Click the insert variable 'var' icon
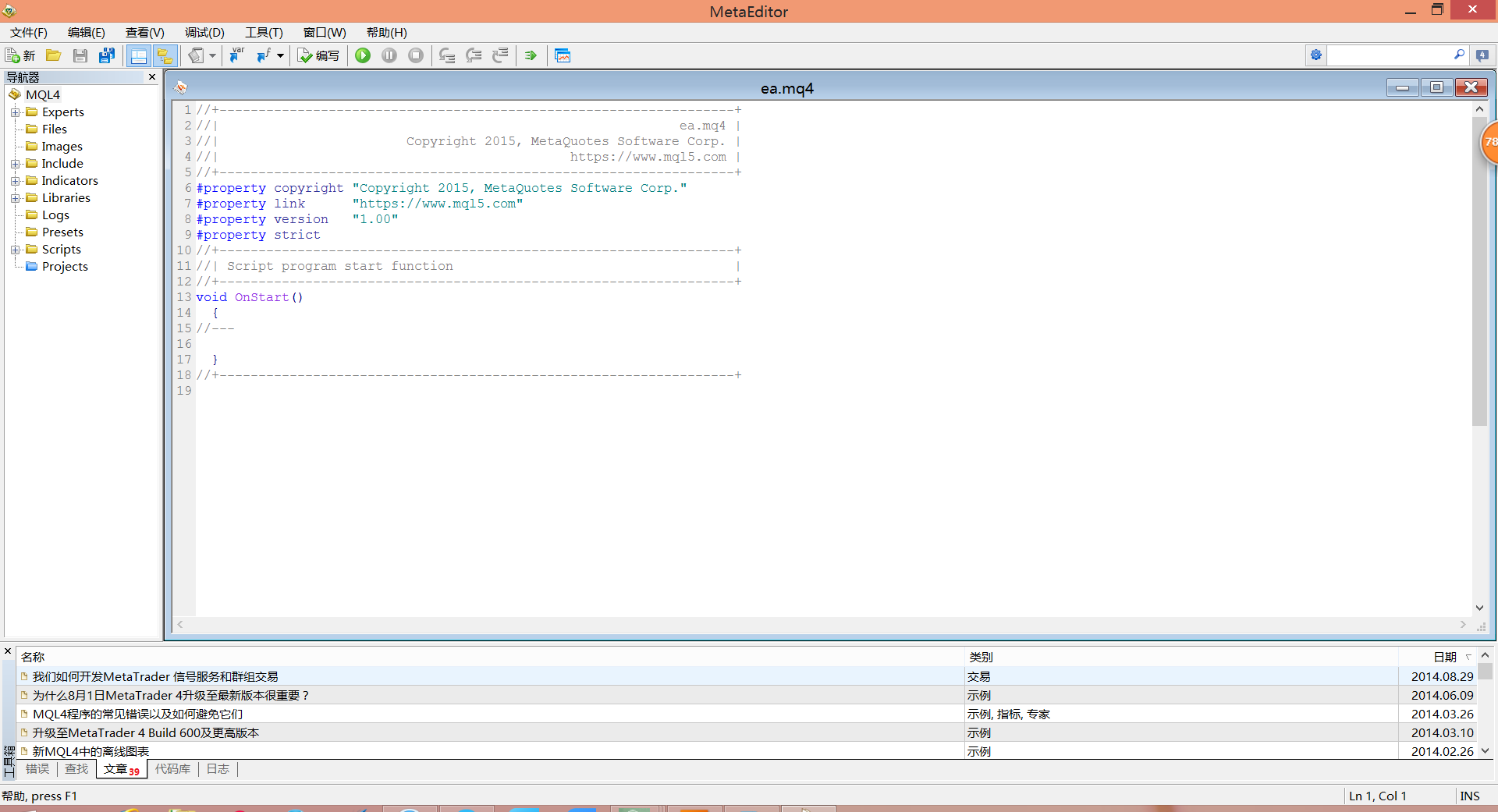The height and width of the screenshot is (812, 1498). [236, 55]
